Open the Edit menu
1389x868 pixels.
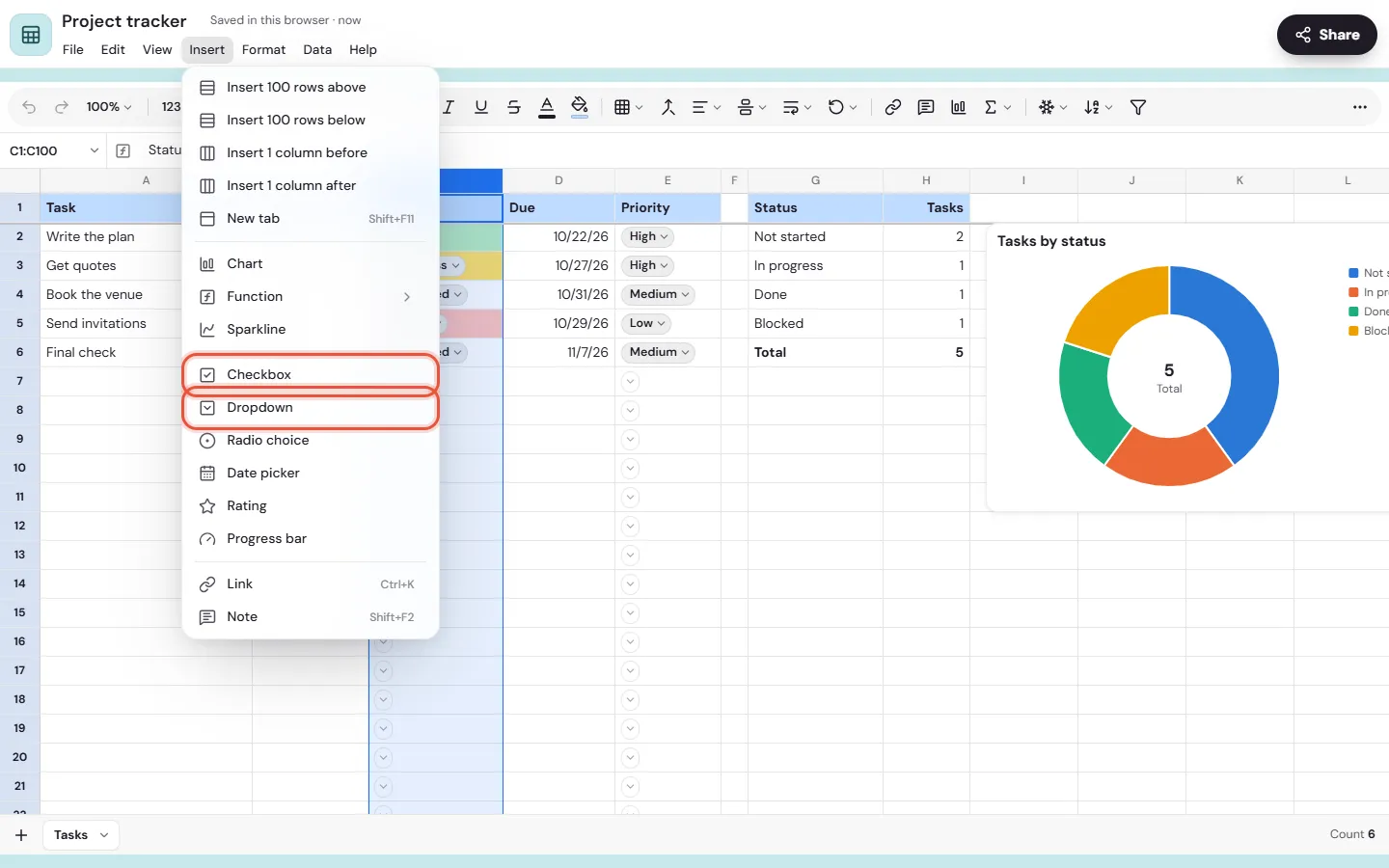coord(113,49)
